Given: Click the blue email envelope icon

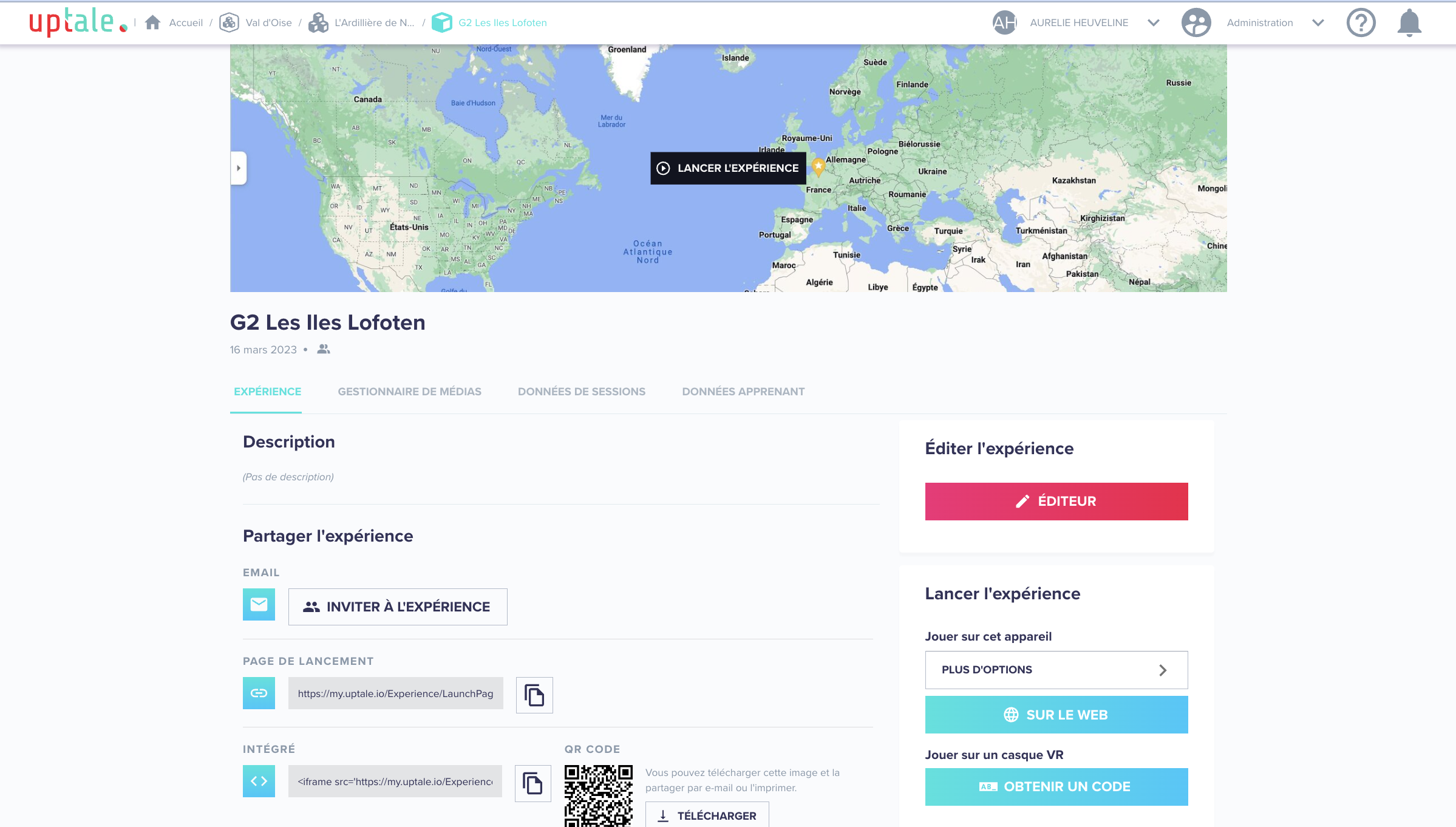Looking at the screenshot, I should 259,604.
